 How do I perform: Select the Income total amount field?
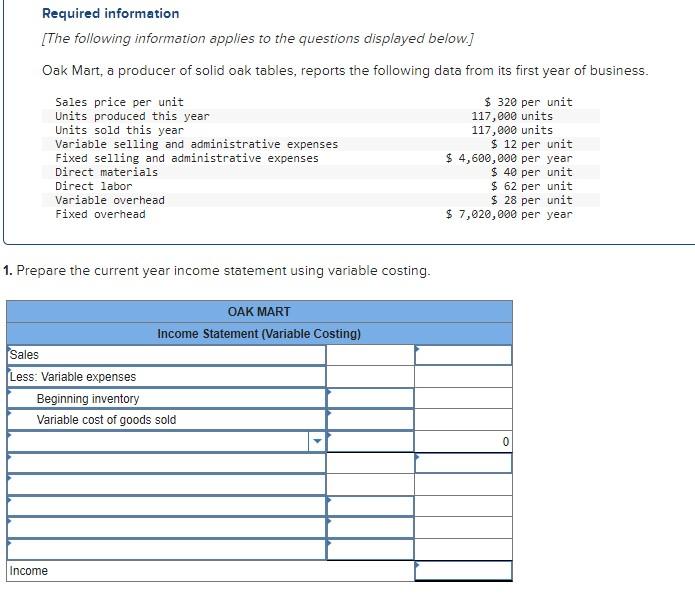(463, 570)
